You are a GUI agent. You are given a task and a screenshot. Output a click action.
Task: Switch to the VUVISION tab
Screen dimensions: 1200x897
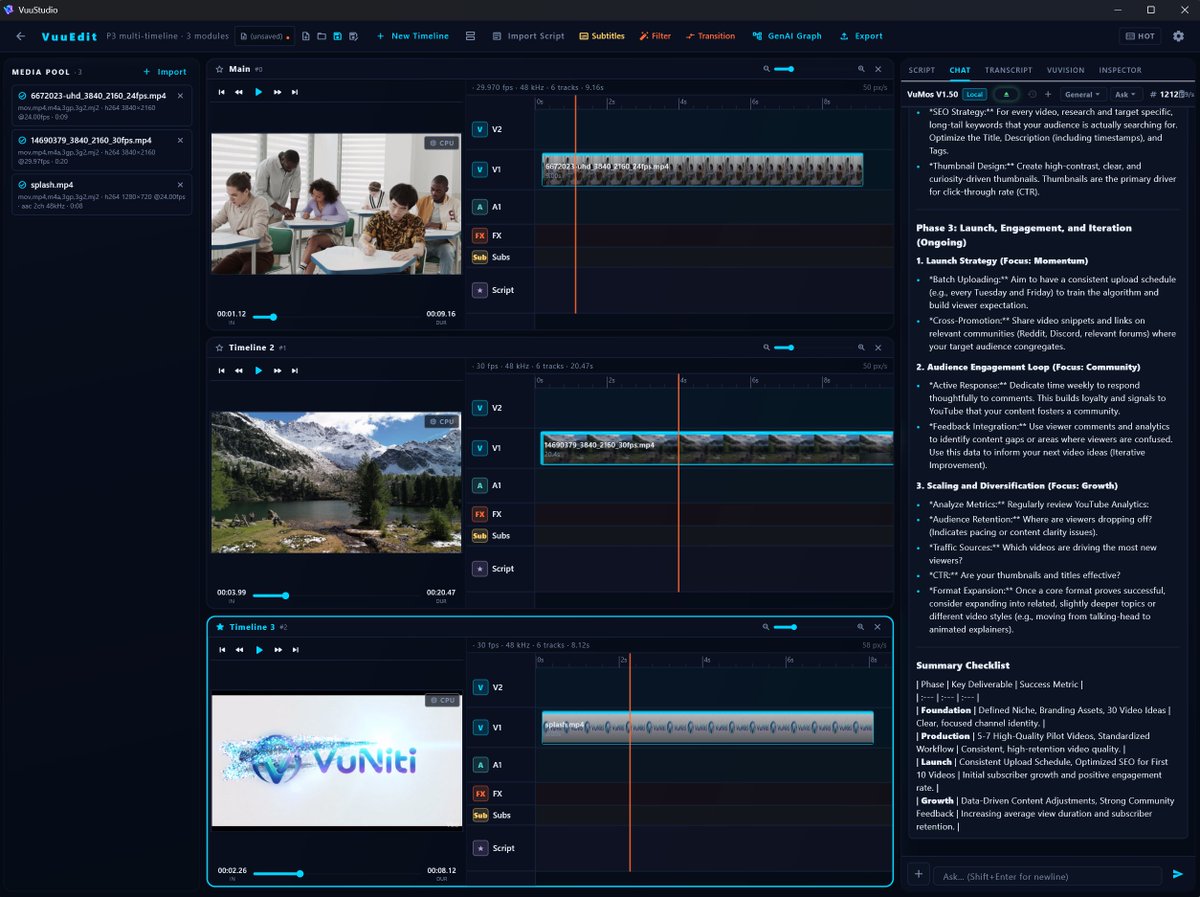[1065, 70]
